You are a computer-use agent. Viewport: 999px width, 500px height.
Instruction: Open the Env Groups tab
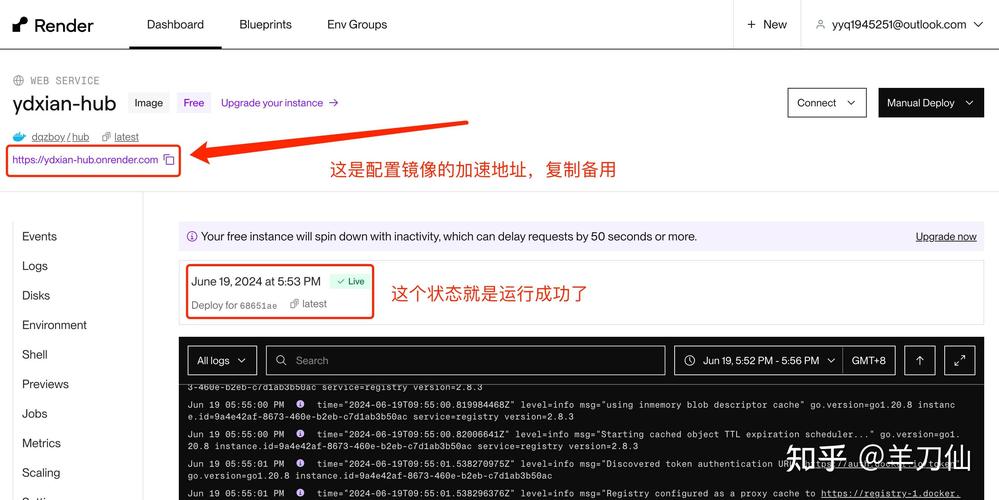click(x=357, y=24)
